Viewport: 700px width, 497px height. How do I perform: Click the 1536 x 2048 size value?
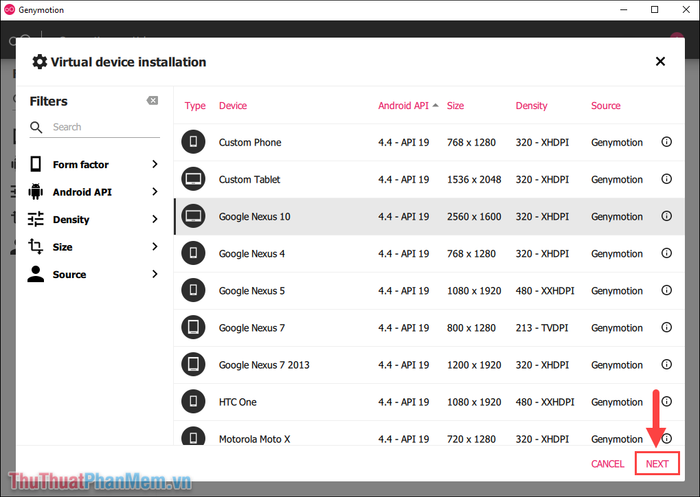[474, 180]
